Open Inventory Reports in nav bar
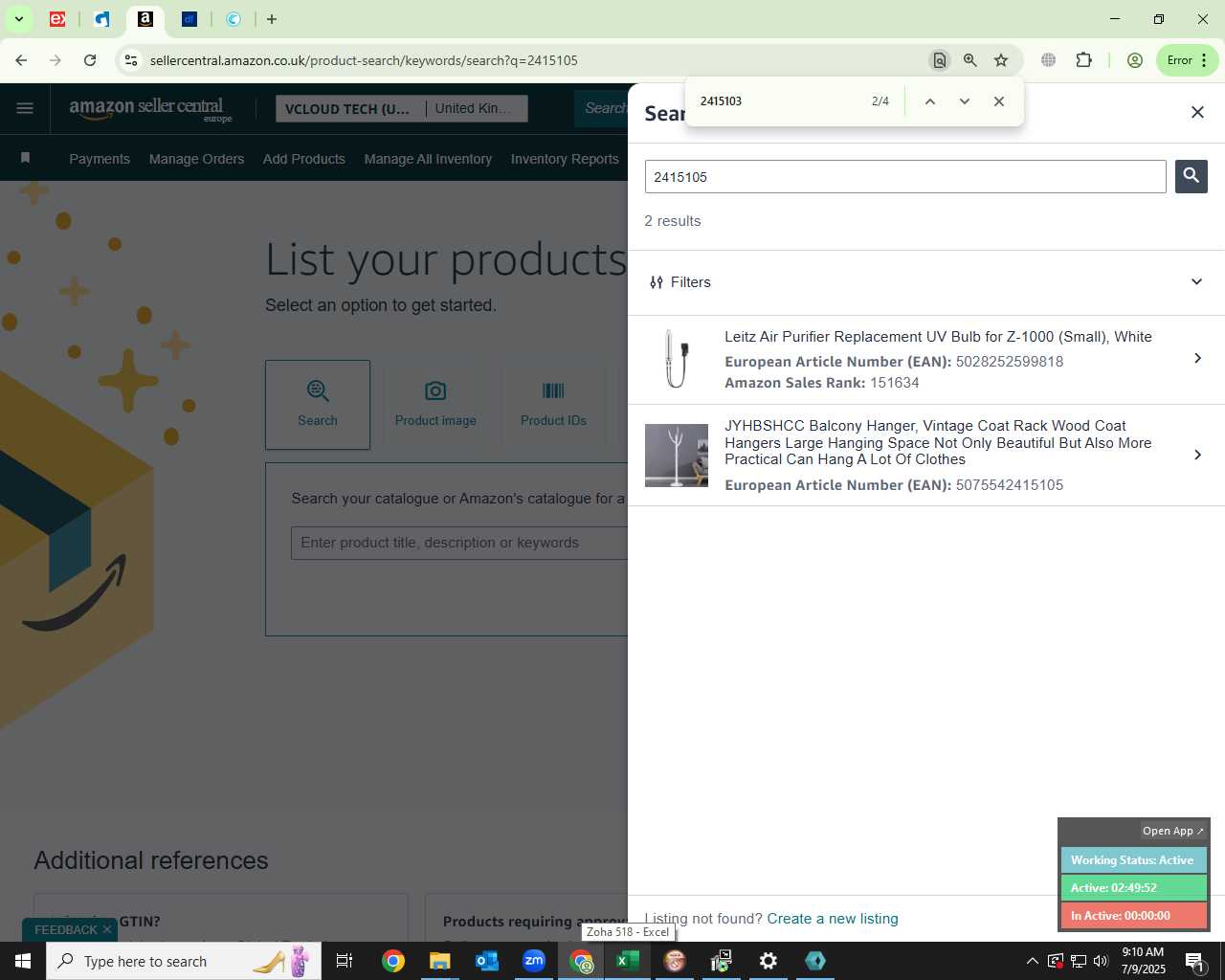 tap(565, 159)
